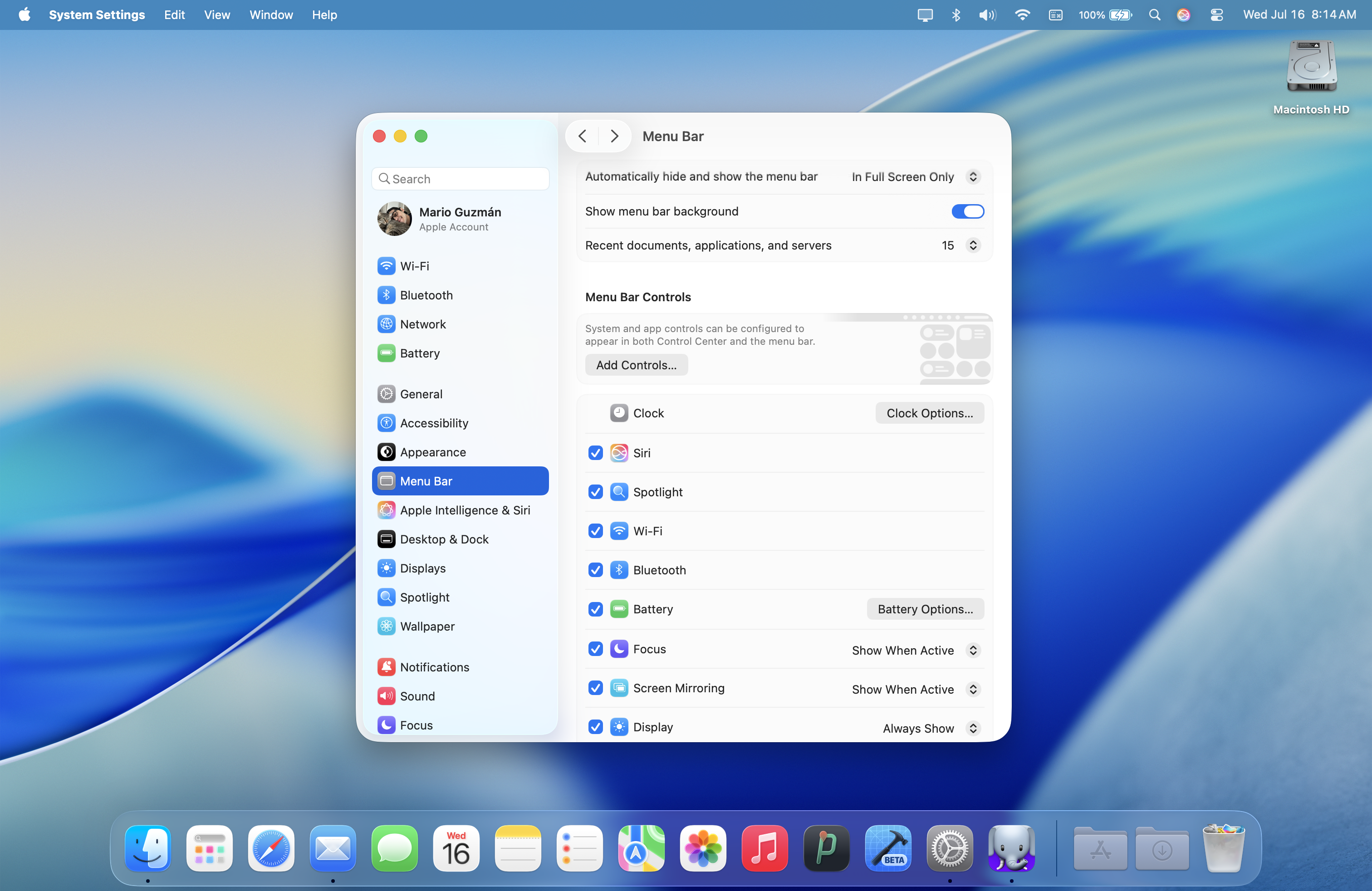Viewport: 1372px width, 891px height.
Task: Select Network in the sidebar
Action: tap(460, 324)
